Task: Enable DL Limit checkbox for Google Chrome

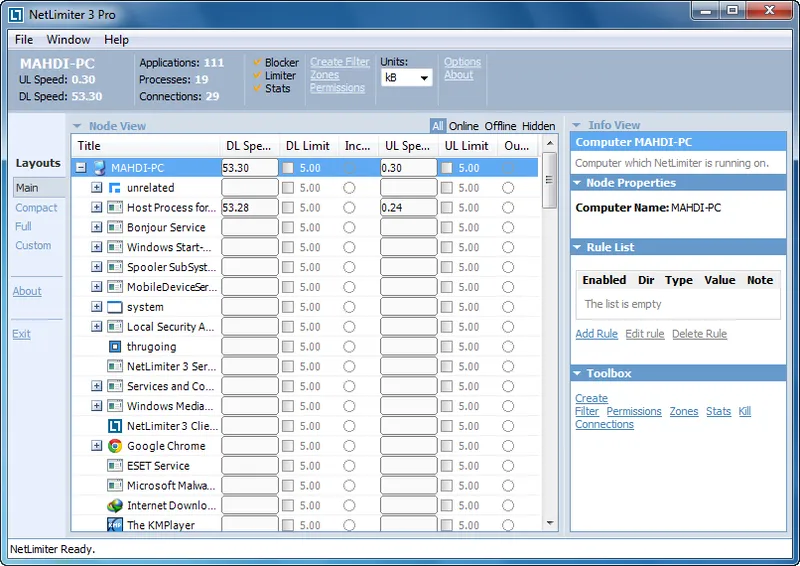Action: coord(288,446)
